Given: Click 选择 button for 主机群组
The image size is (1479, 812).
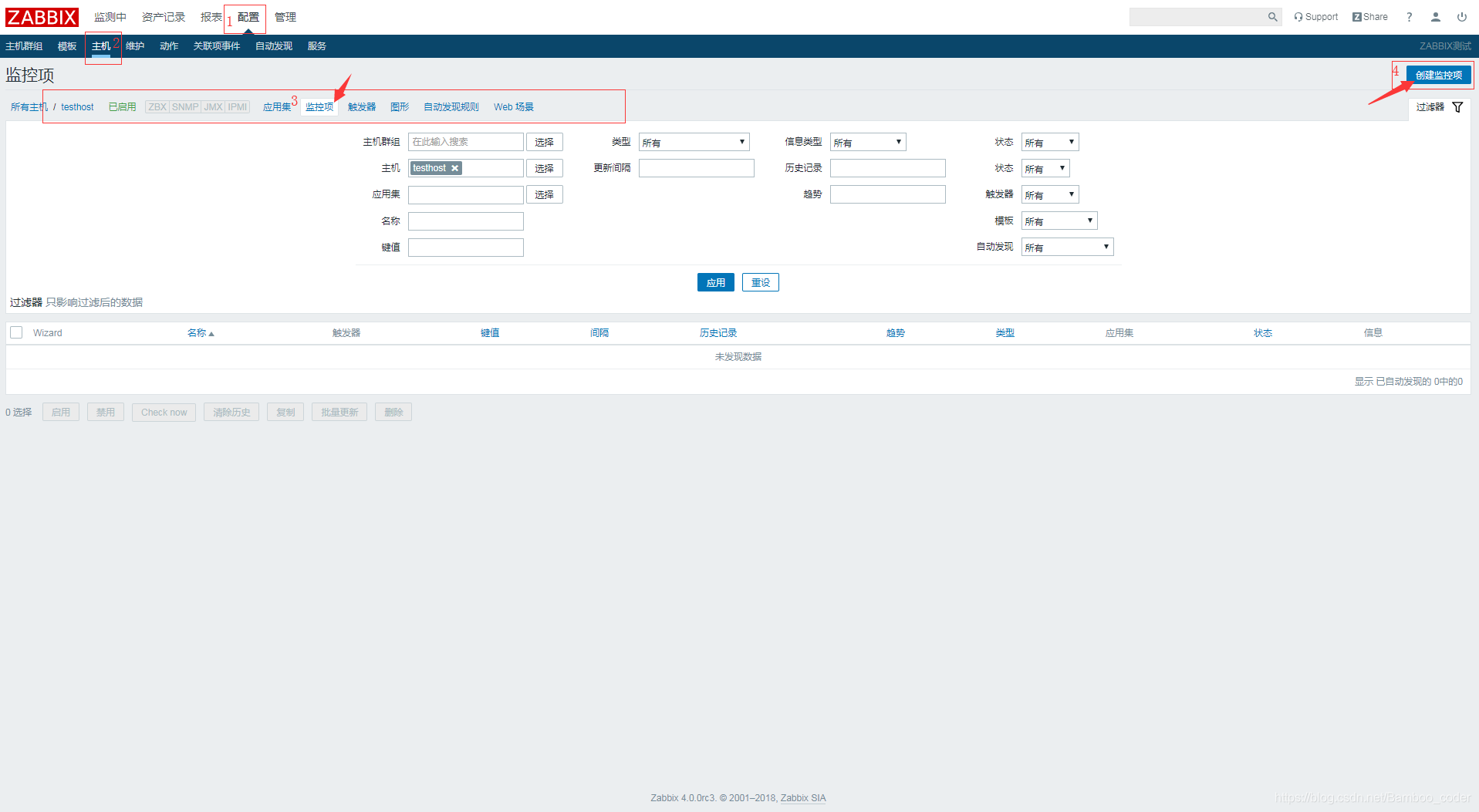Looking at the screenshot, I should (545, 142).
